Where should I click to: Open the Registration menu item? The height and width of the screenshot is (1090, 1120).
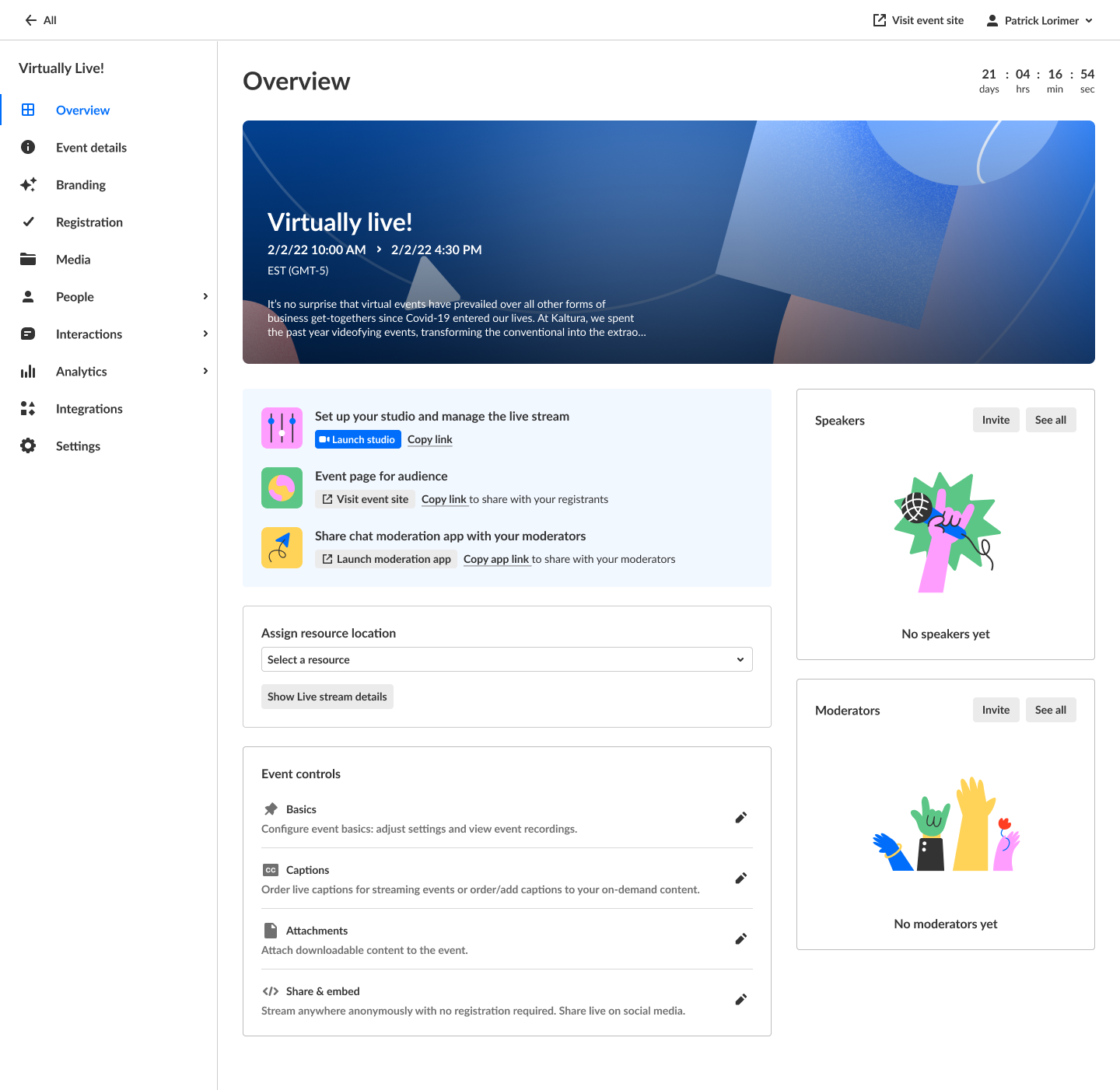click(x=89, y=222)
